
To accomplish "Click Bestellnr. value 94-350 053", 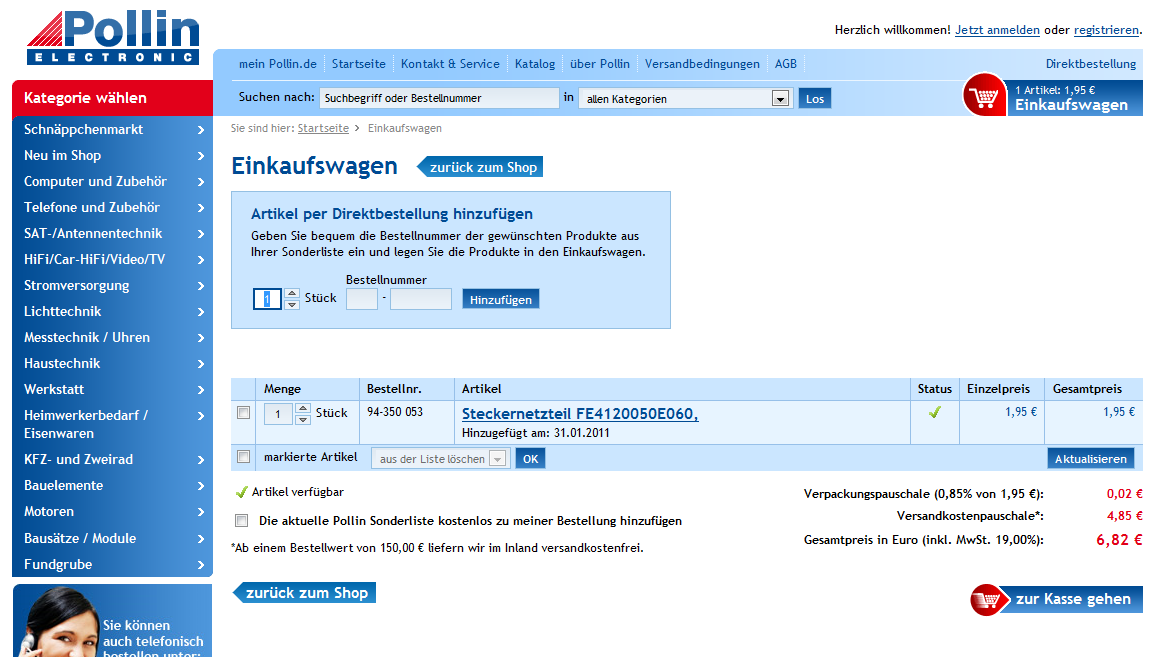I will click(x=395, y=412).
